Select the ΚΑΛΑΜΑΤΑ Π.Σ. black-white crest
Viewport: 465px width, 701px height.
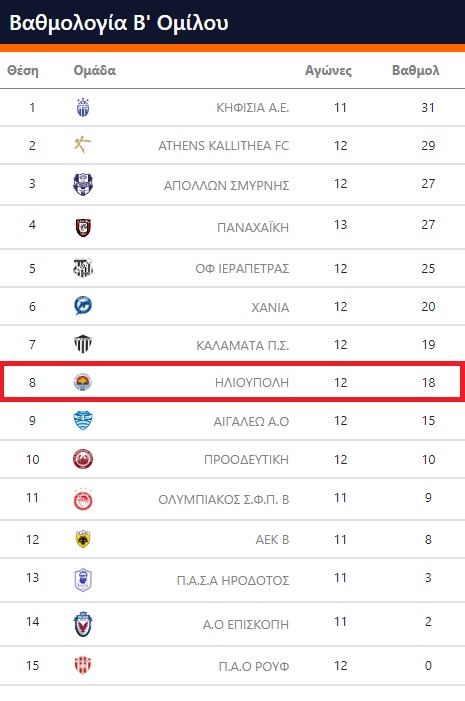[x=83, y=344]
